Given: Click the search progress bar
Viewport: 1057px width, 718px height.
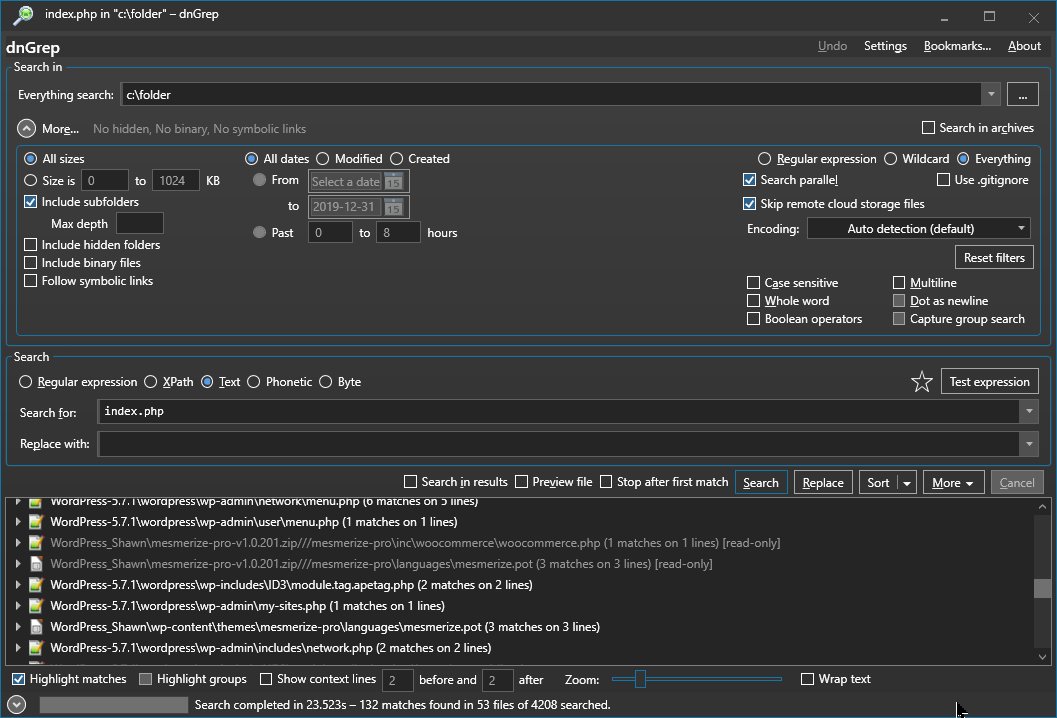Looking at the screenshot, I should point(113,705).
